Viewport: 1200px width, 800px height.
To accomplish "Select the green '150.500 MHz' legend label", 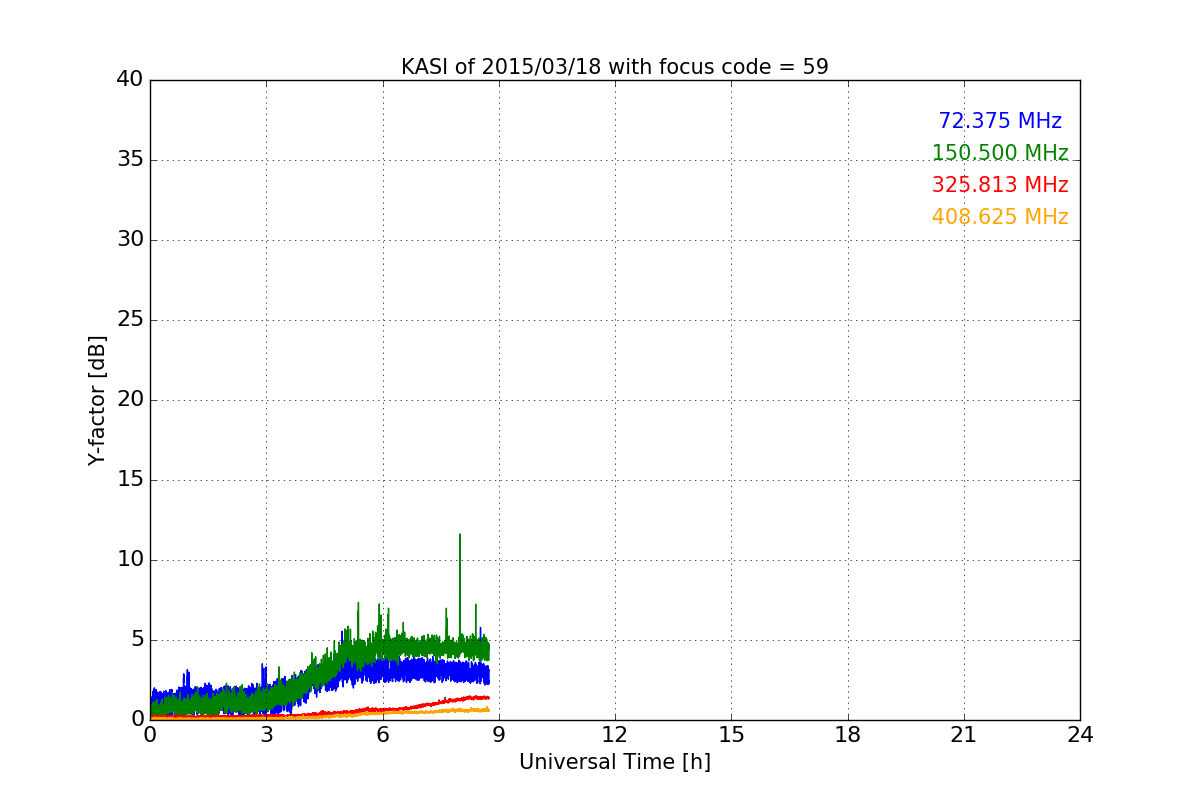I will pyautogui.click(x=1000, y=153).
